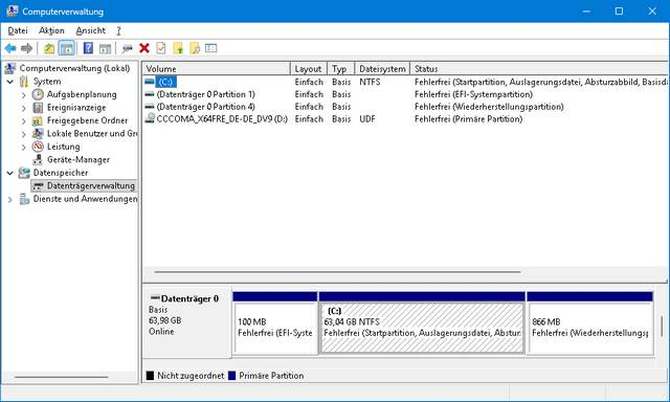Click the up-one-level folder toolbar icon
This screenshot has height=402, width=670.
(49, 48)
